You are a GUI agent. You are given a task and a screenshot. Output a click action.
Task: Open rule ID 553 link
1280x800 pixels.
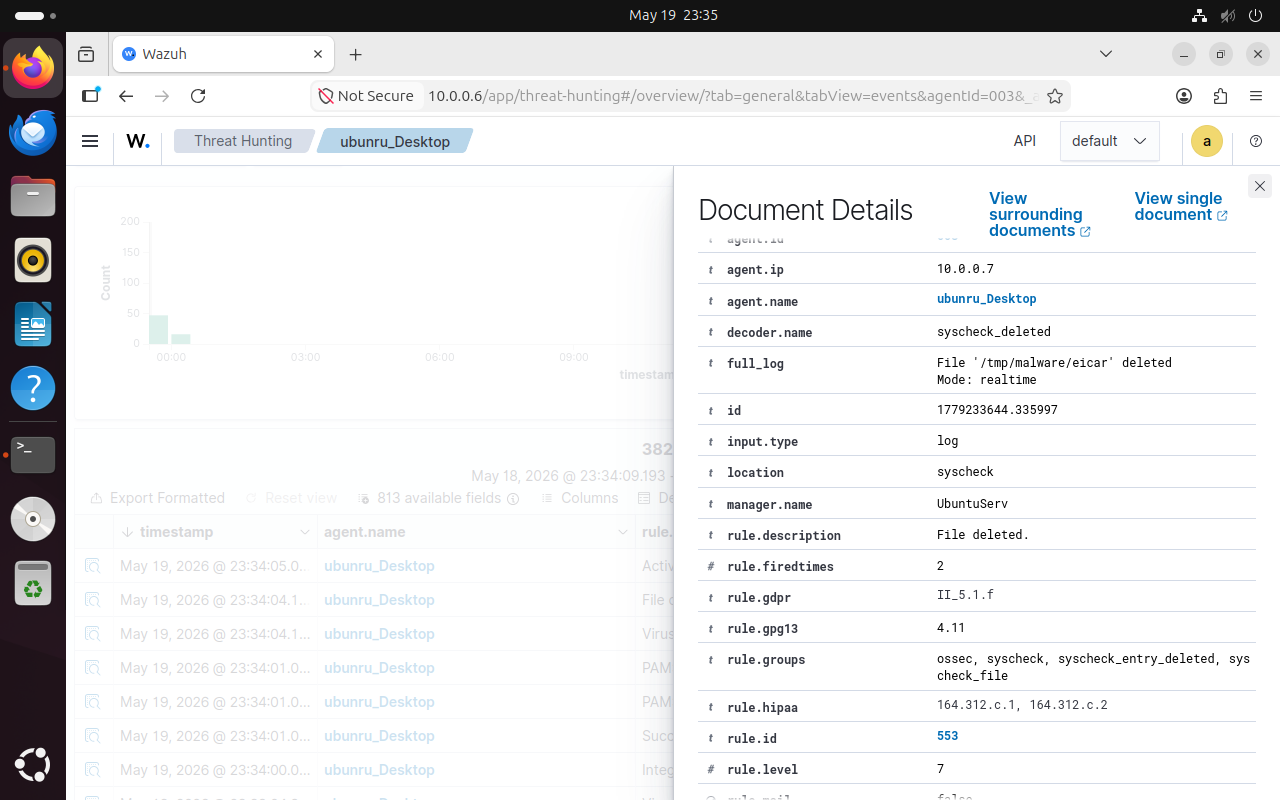(x=947, y=736)
